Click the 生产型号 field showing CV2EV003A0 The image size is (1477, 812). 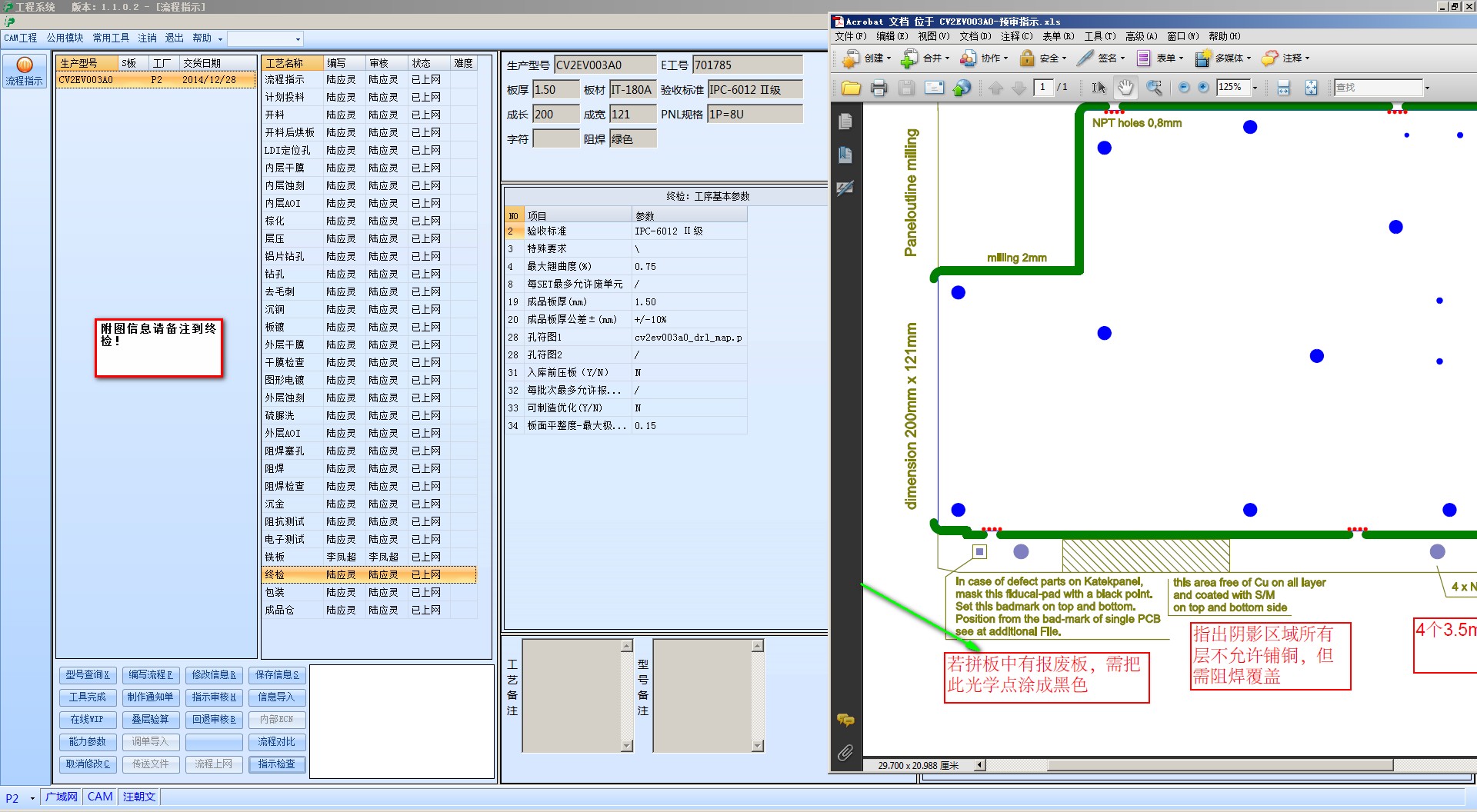pos(605,65)
